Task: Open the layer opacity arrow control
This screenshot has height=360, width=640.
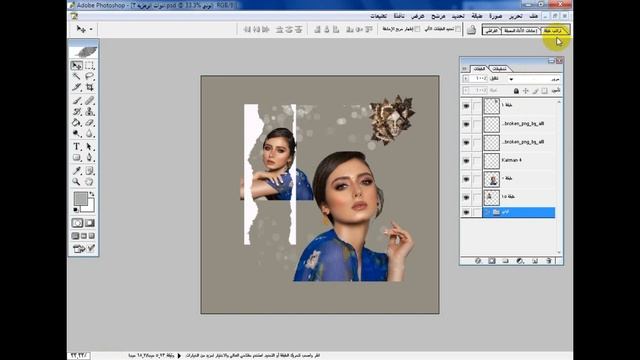Action: point(465,78)
